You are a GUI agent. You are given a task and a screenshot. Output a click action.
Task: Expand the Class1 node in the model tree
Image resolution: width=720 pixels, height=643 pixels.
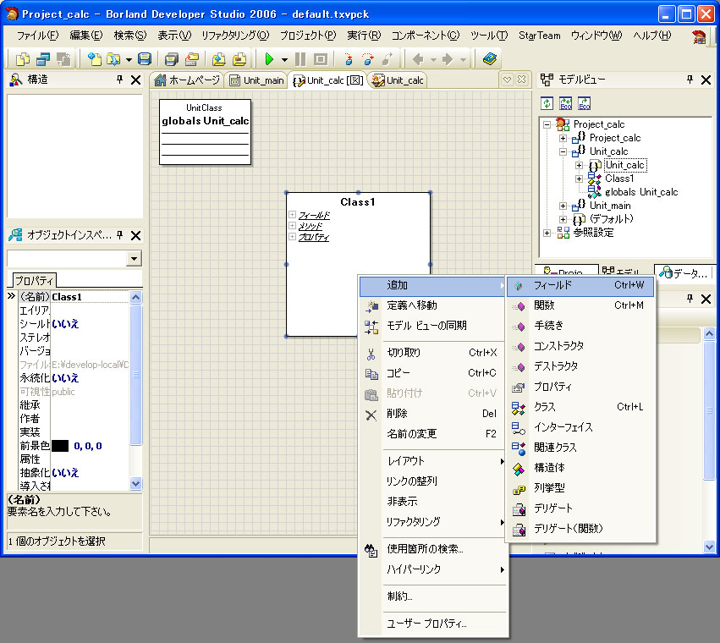(579, 179)
